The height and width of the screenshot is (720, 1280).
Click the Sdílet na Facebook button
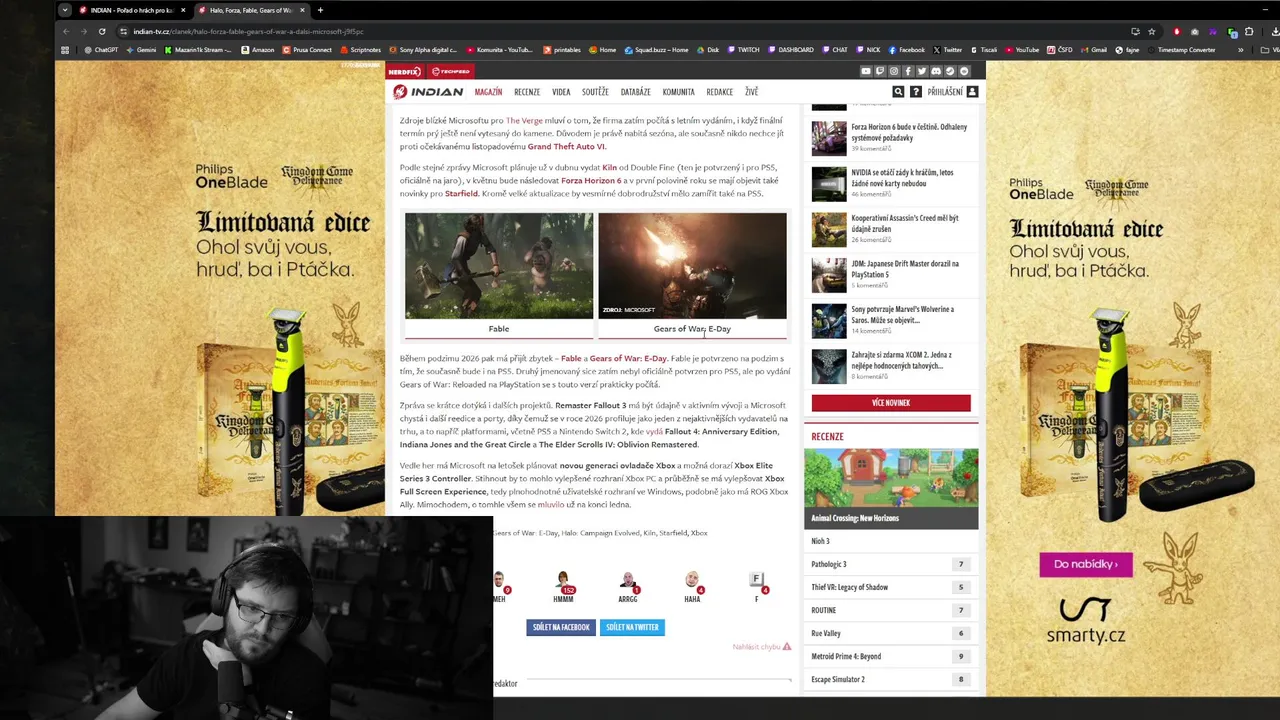coord(560,627)
